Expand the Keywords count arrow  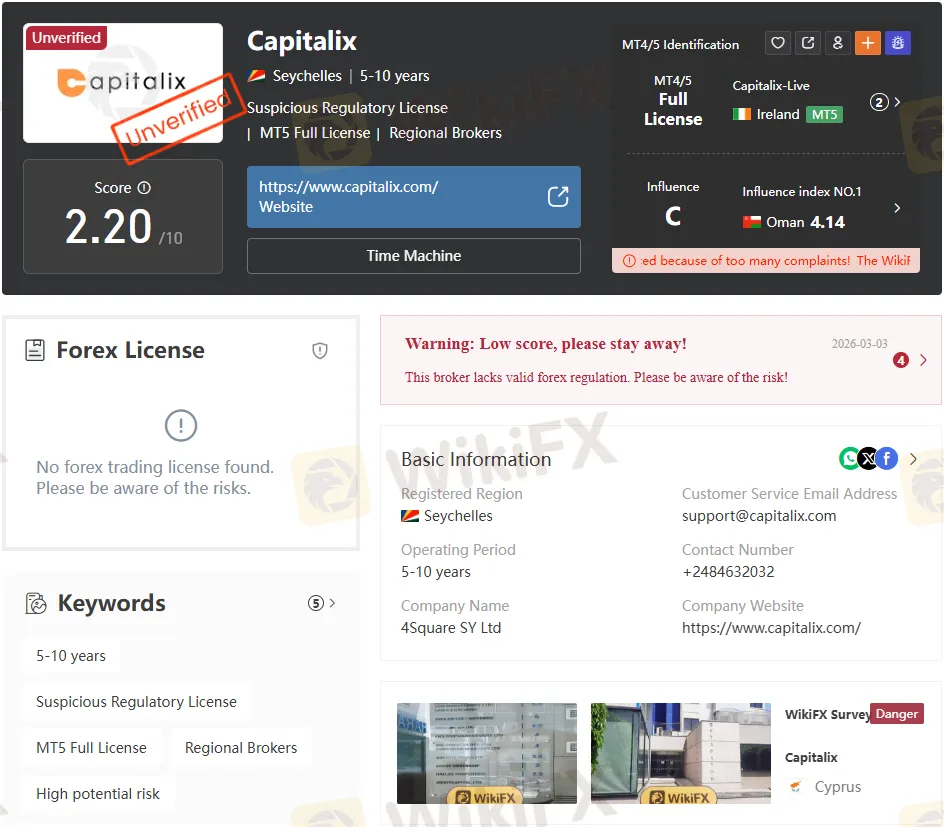tap(332, 603)
